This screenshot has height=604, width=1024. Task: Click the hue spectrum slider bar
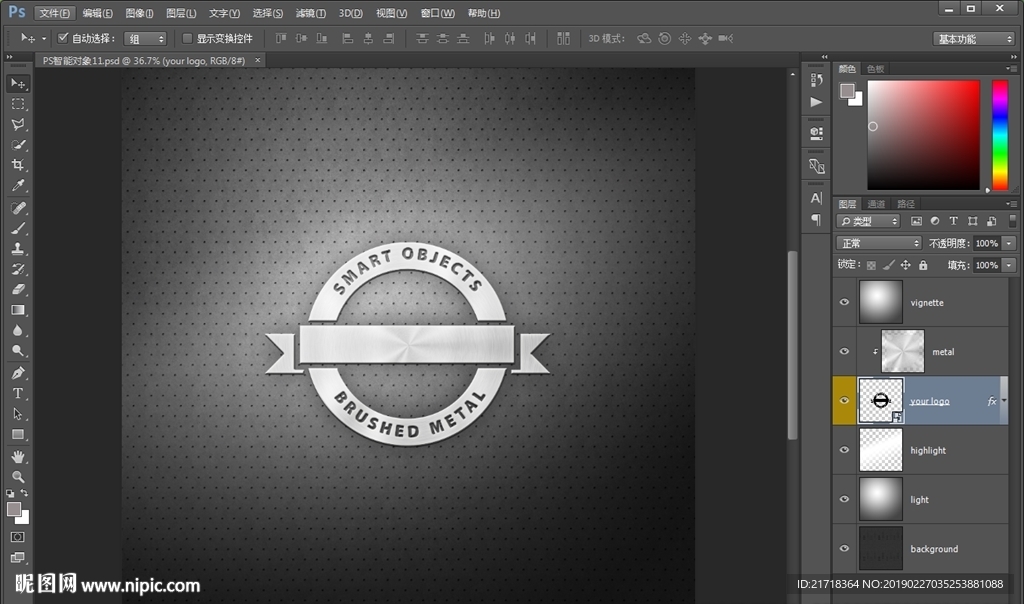[x=999, y=135]
